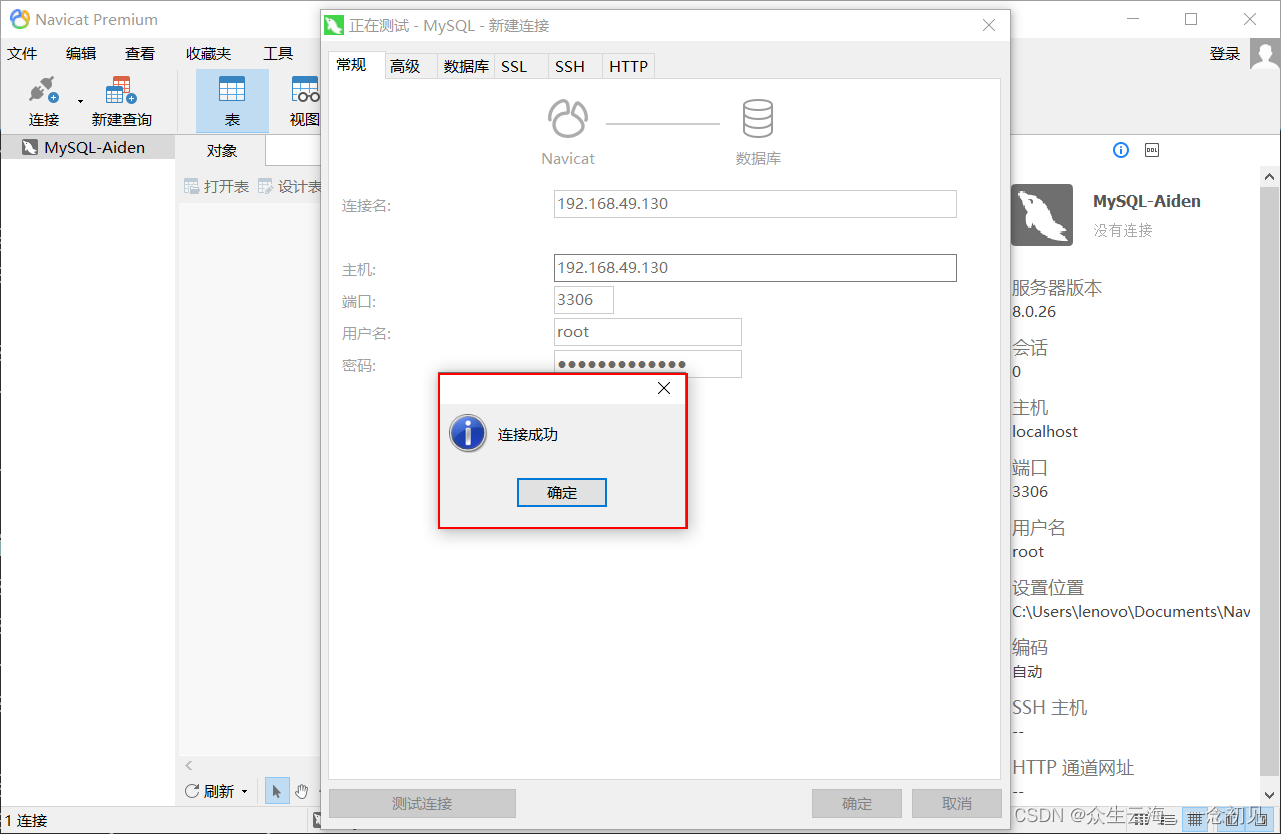The width and height of the screenshot is (1281, 834).
Task: Click the 刷新 refresh button
Action: click(210, 791)
